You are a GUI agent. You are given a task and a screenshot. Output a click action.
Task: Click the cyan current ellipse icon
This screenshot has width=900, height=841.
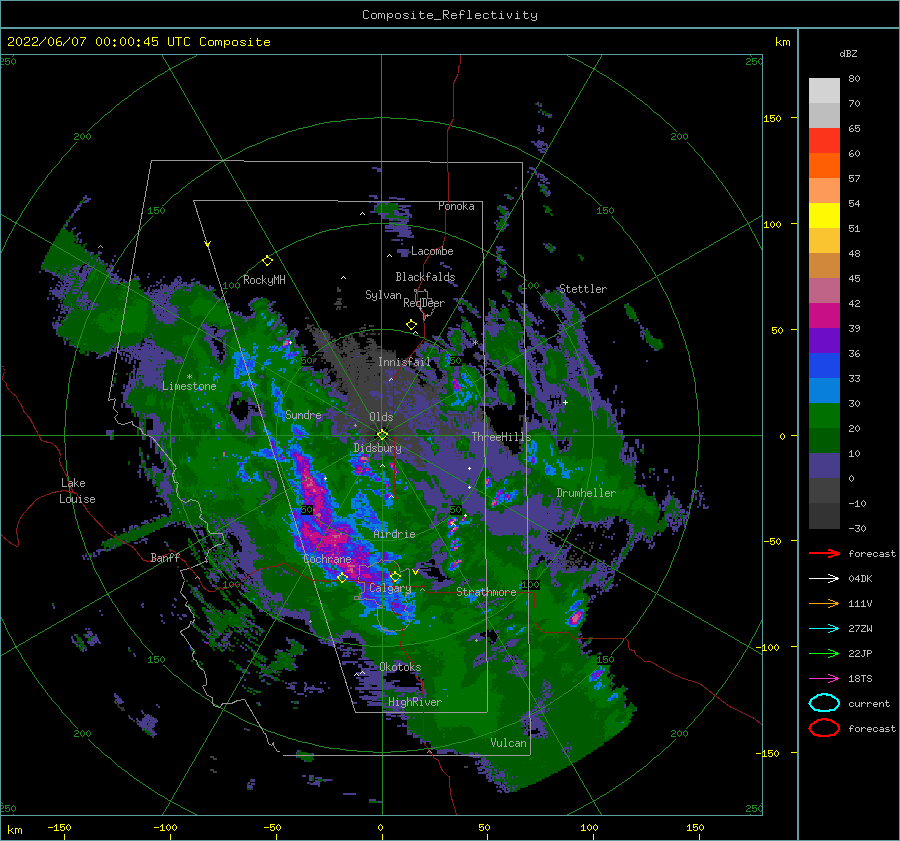tap(824, 703)
